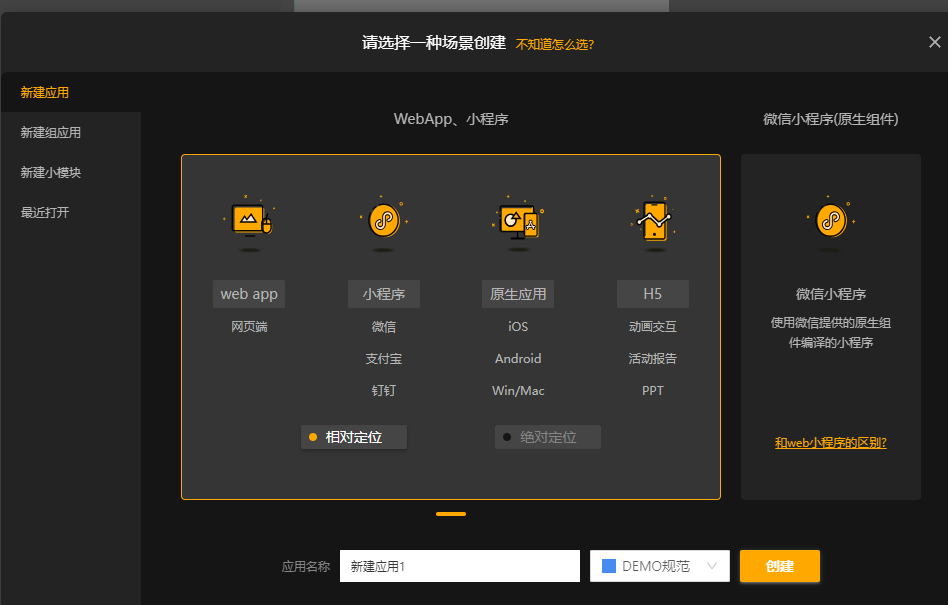The height and width of the screenshot is (605, 948).
Task: Click the 网页端 text under web app
Action: [249, 327]
